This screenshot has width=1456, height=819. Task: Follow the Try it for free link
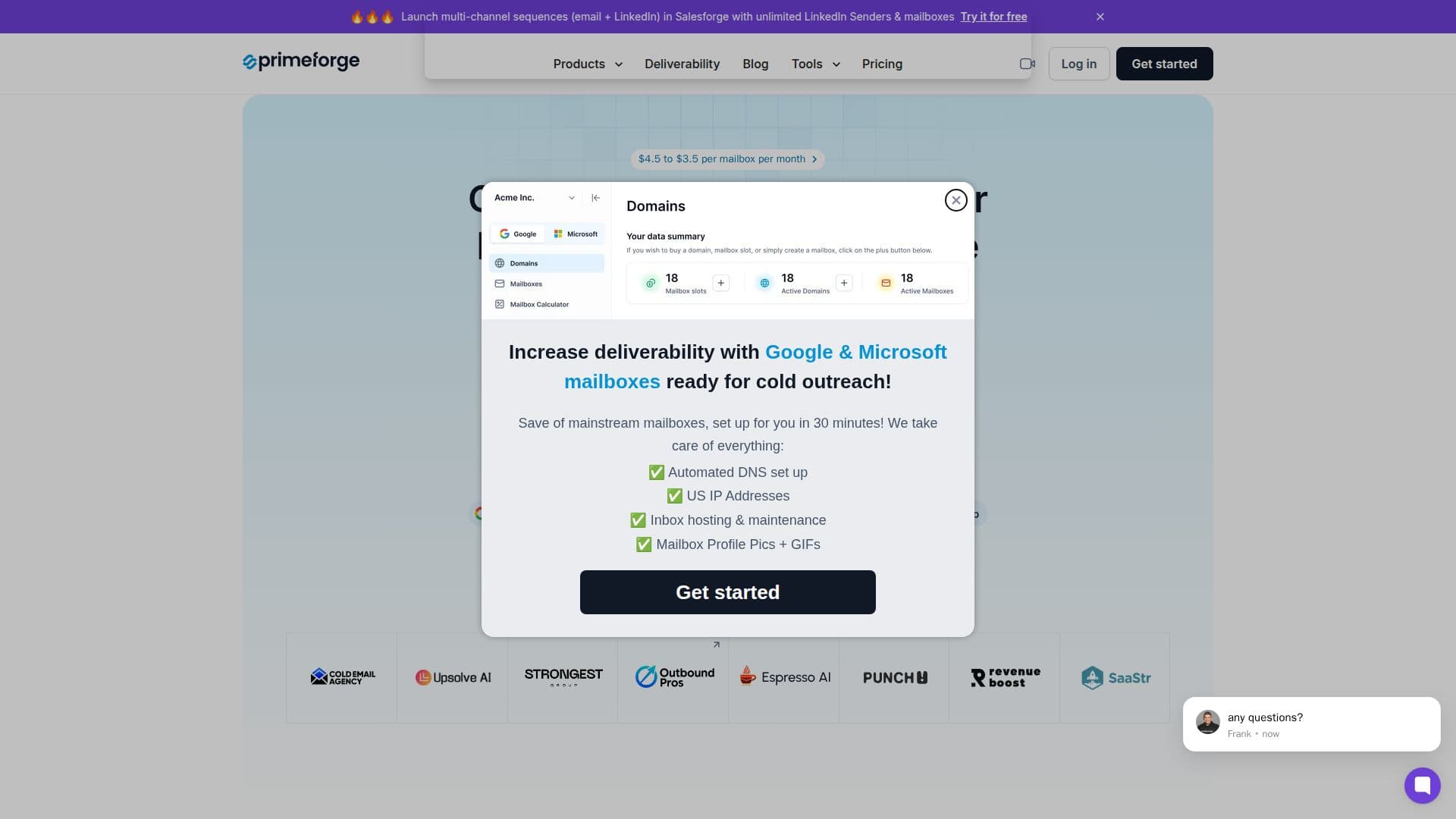(x=993, y=17)
